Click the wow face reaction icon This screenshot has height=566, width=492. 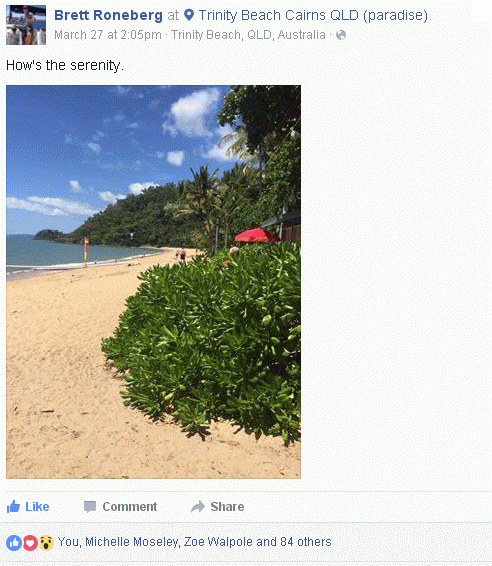pos(46,543)
